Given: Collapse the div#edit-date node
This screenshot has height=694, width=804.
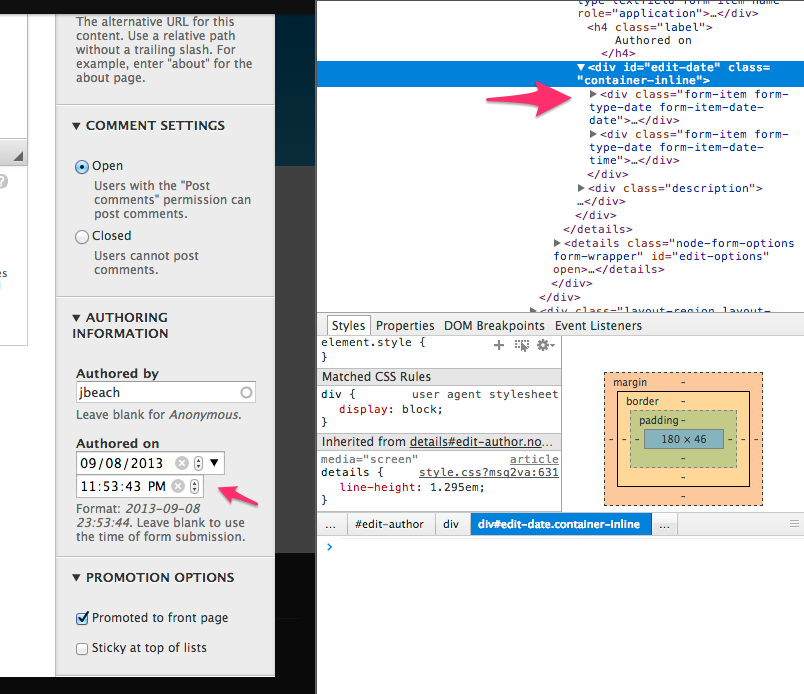Looking at the screenshot, I should [581, 67].
